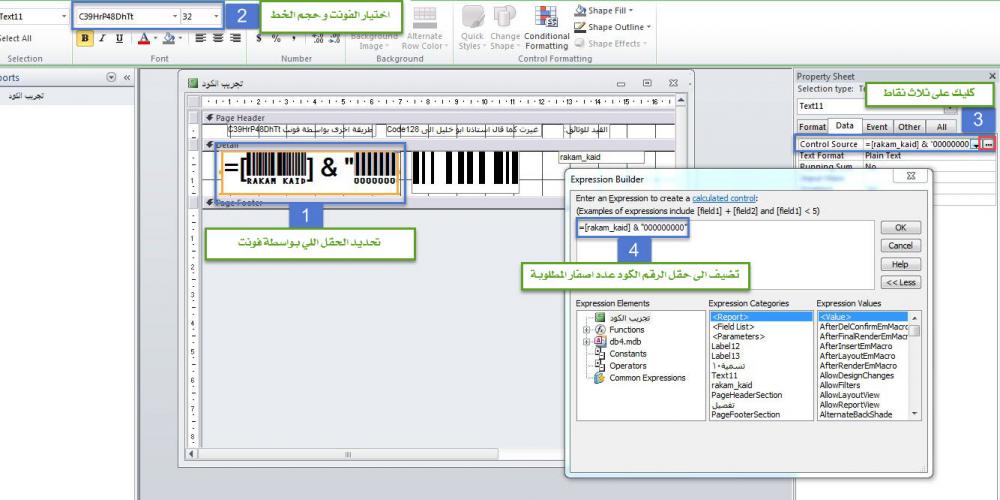Apply currency format ($) icon
This screenshot has height=500, width=1000.
(258, 38)
